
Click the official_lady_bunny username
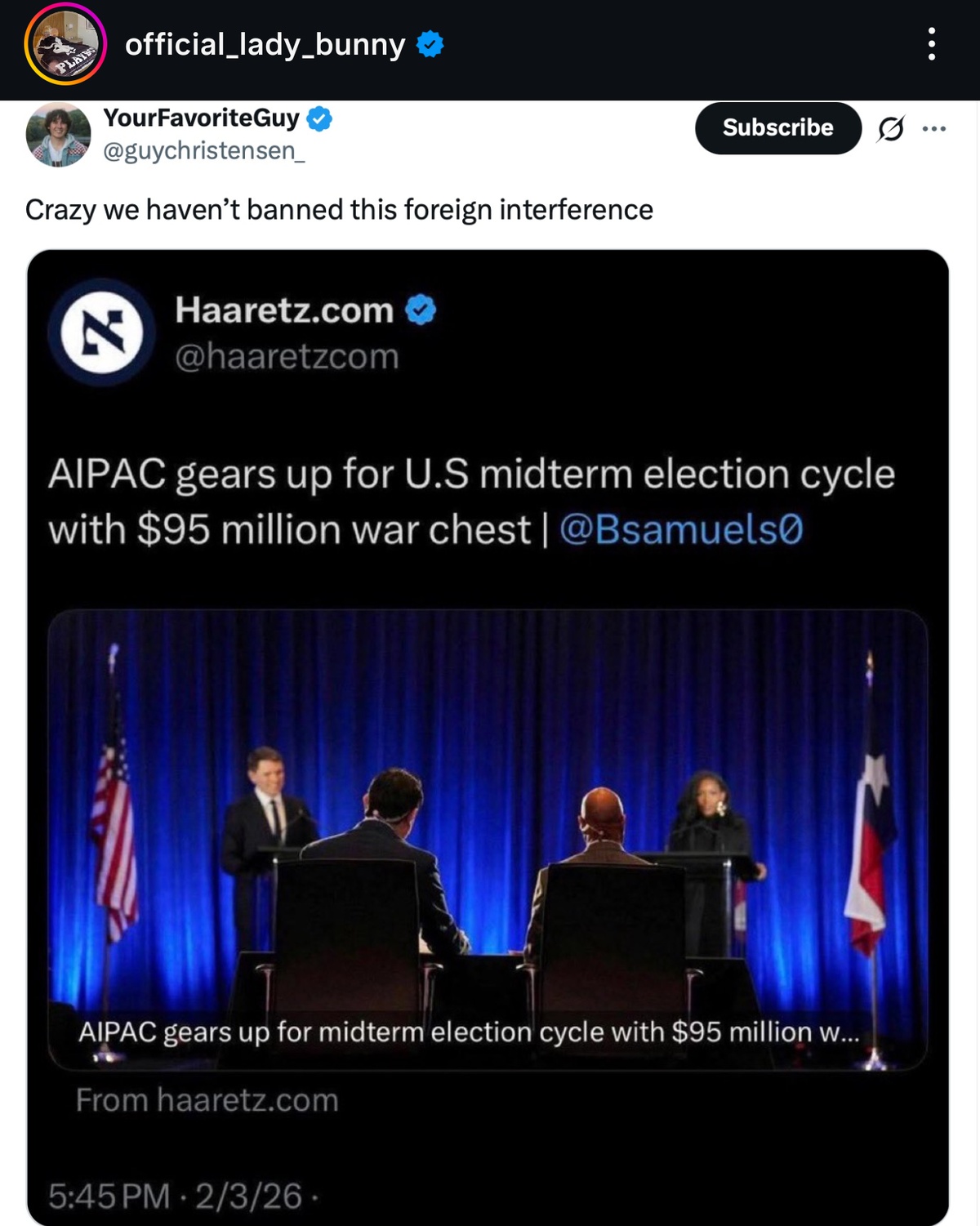(x=265, y=44)
